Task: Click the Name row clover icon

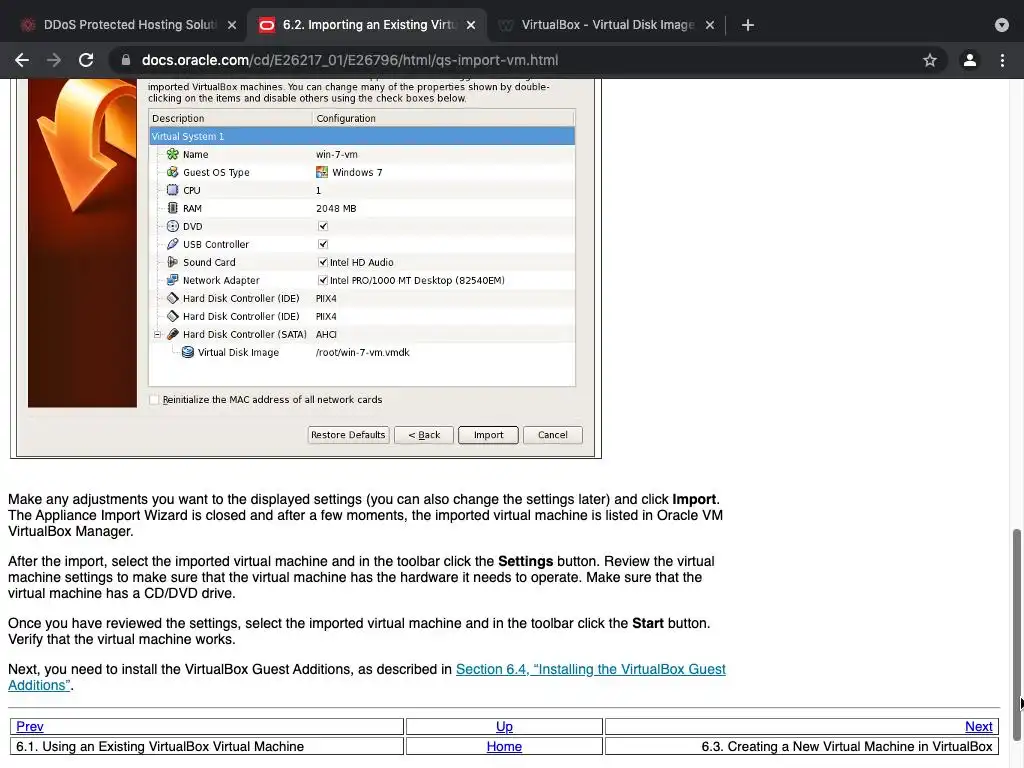Action: point(172,154)
